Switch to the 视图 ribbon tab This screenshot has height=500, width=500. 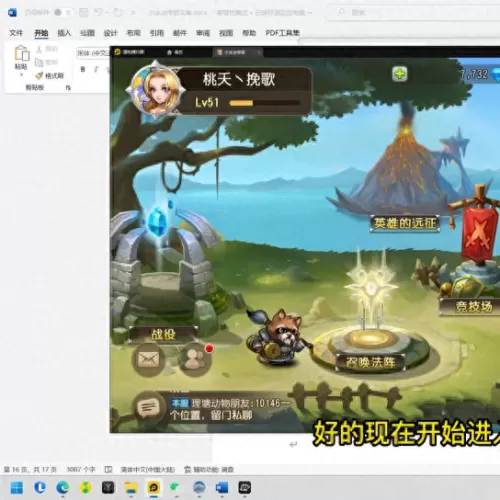click(226, 33)
